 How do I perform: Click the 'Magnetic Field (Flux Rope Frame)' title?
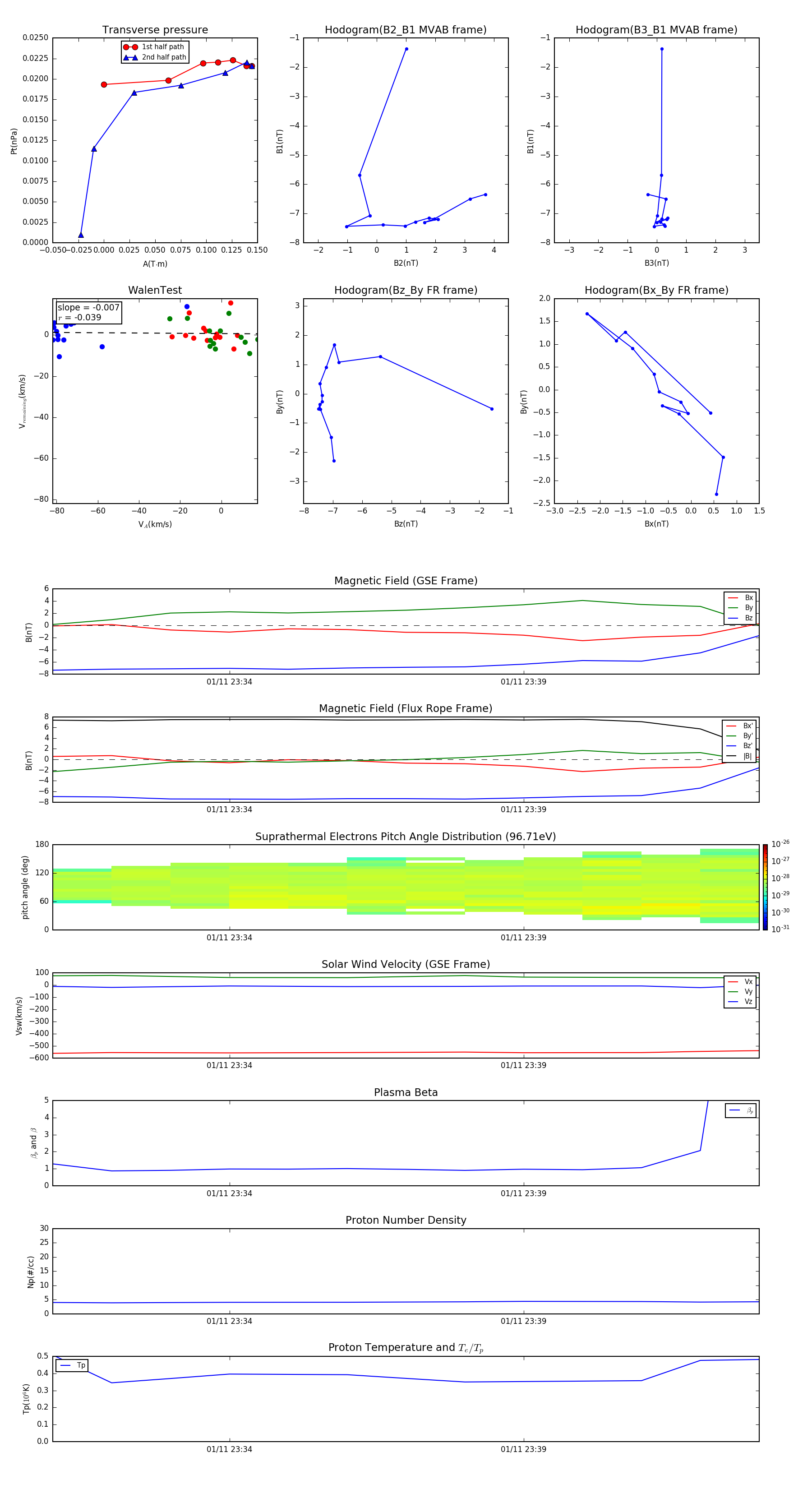pyautogui.click(x=406, y=709)
